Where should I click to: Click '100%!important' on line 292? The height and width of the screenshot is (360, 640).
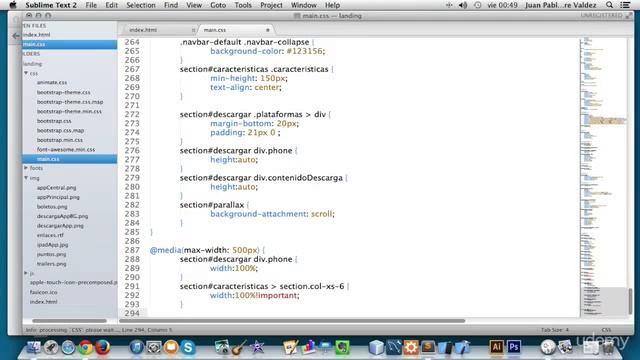(267, 295)
